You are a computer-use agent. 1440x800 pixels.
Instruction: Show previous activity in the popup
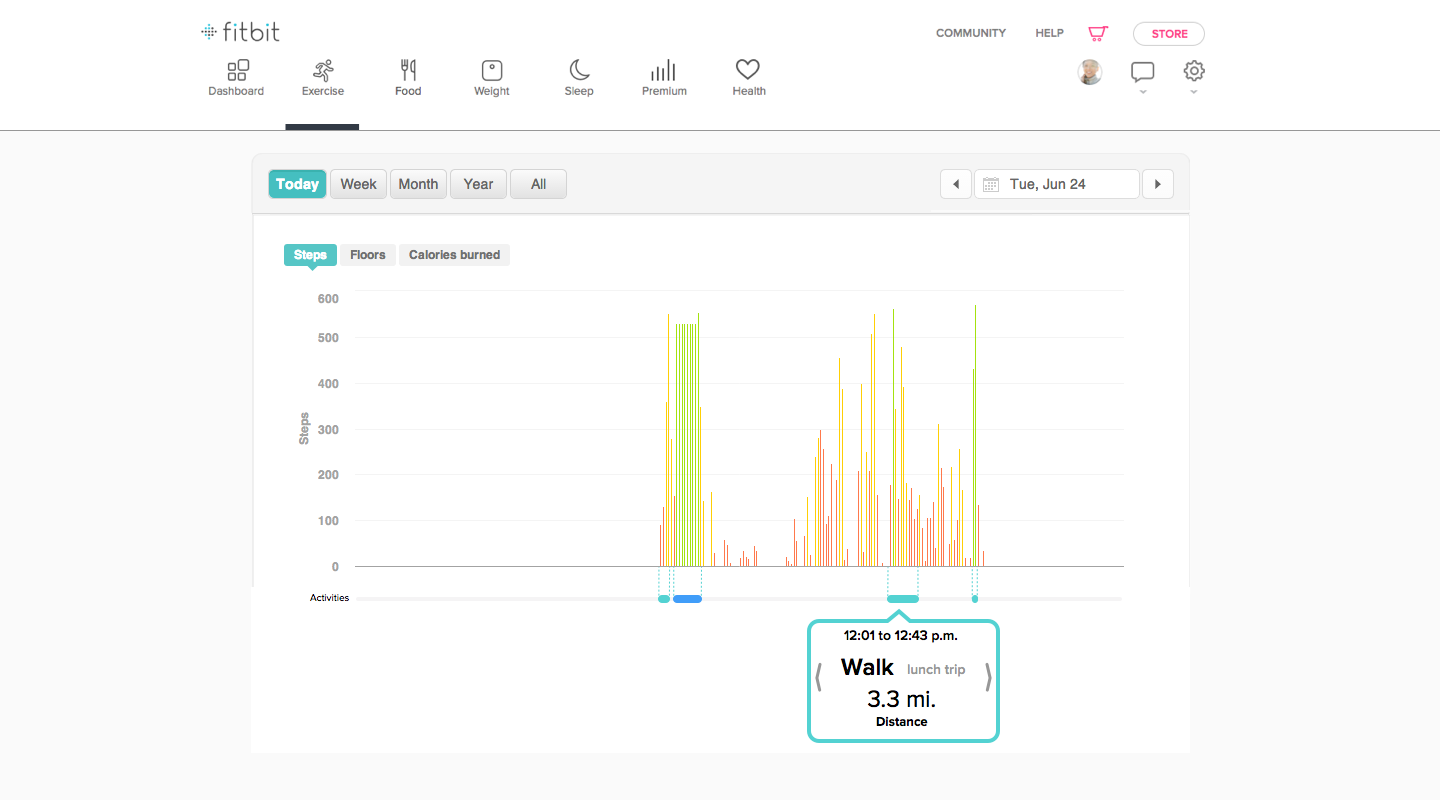pos(818,677)
